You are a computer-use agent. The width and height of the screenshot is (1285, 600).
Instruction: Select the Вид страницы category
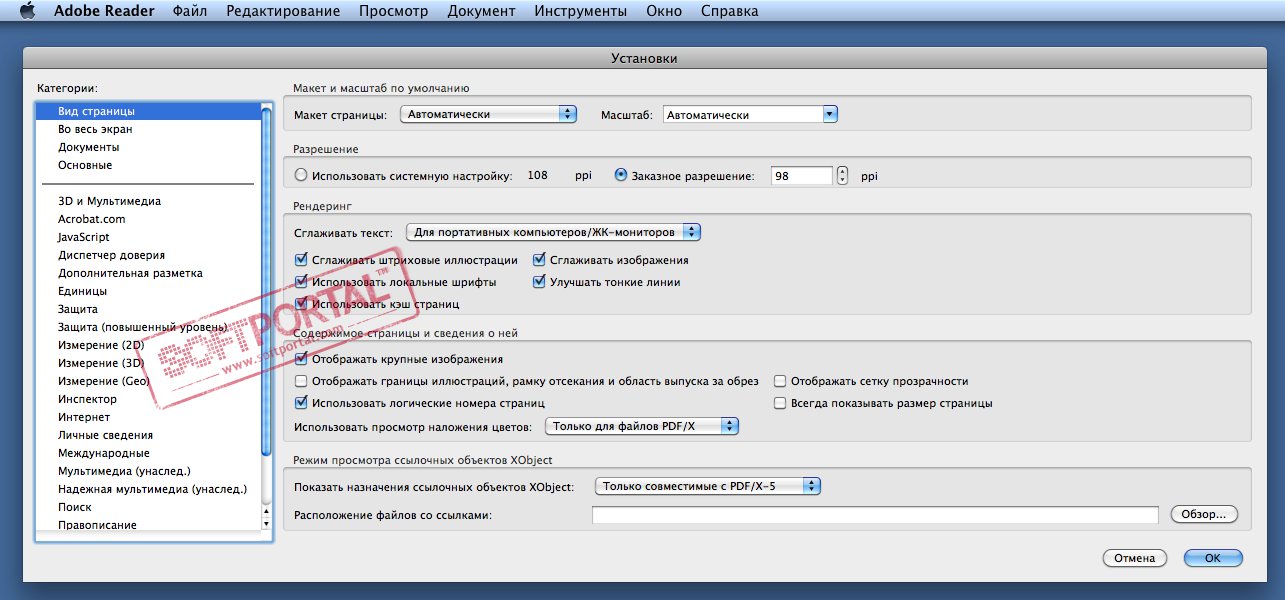(x=148, y=111)
